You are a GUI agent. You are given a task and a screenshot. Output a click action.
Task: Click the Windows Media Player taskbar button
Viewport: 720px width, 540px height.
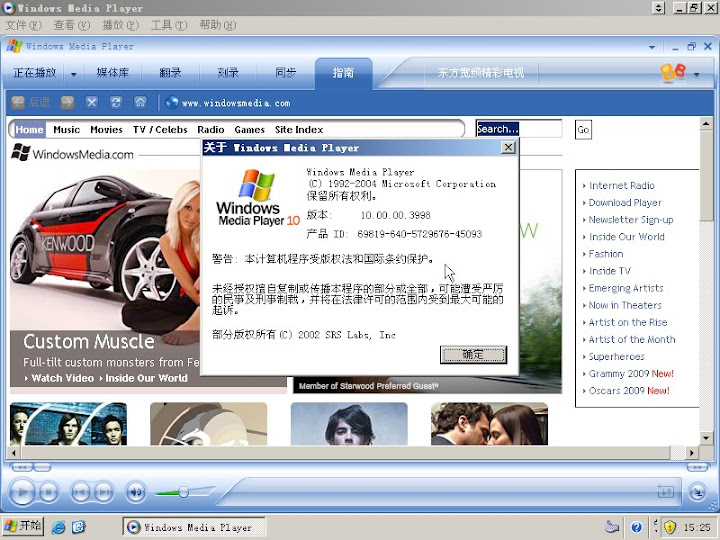click(194, 527)
